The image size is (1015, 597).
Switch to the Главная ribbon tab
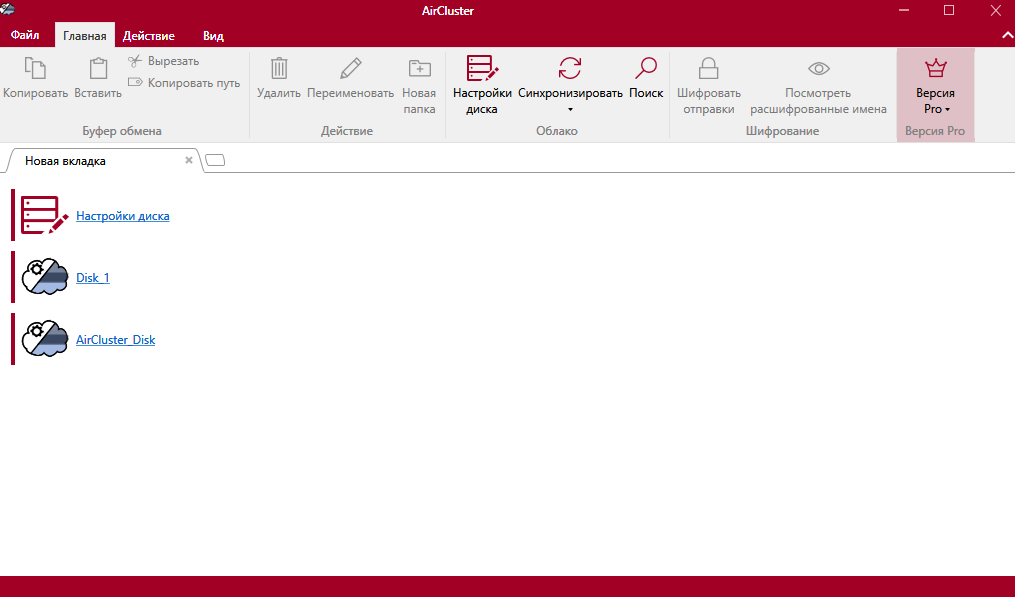tap(85, 36)
